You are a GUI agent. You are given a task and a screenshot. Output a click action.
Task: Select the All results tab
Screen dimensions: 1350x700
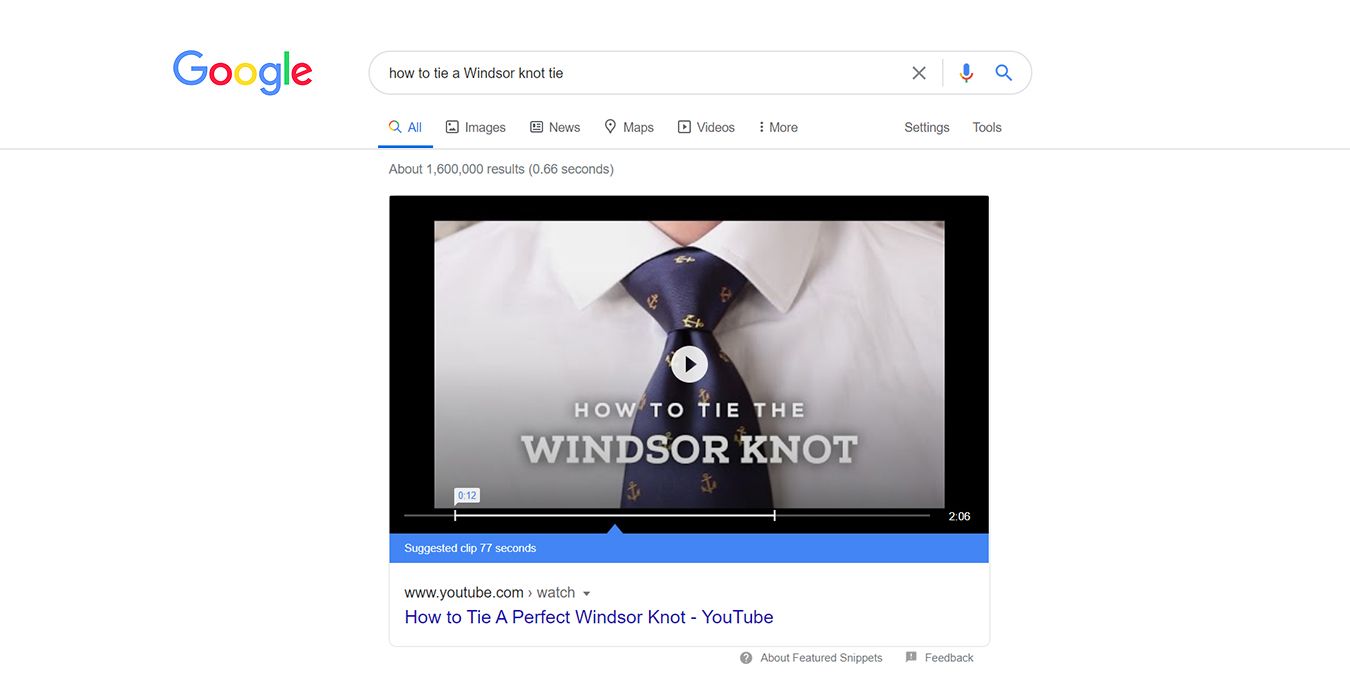405,127
